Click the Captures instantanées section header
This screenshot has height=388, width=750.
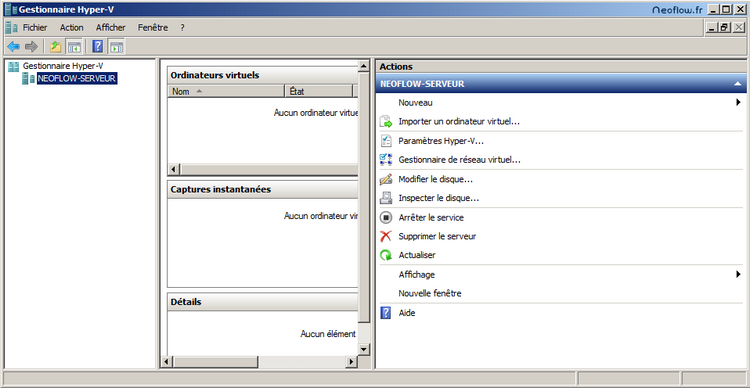click(x=263, y=189)
